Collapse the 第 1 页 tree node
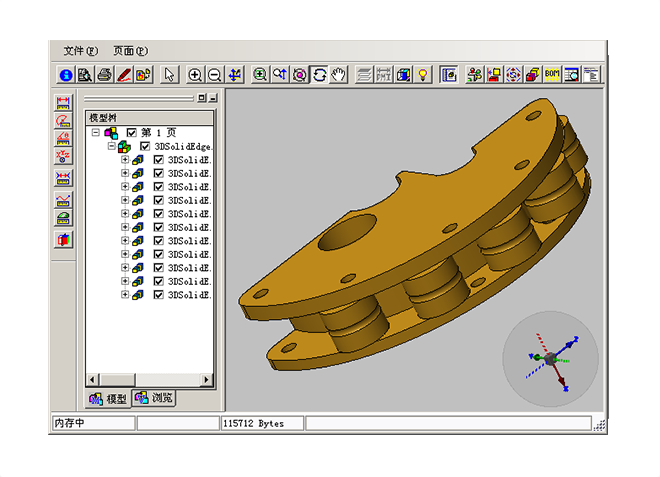This screenshot has width=660, height=477. pos(96,132)
